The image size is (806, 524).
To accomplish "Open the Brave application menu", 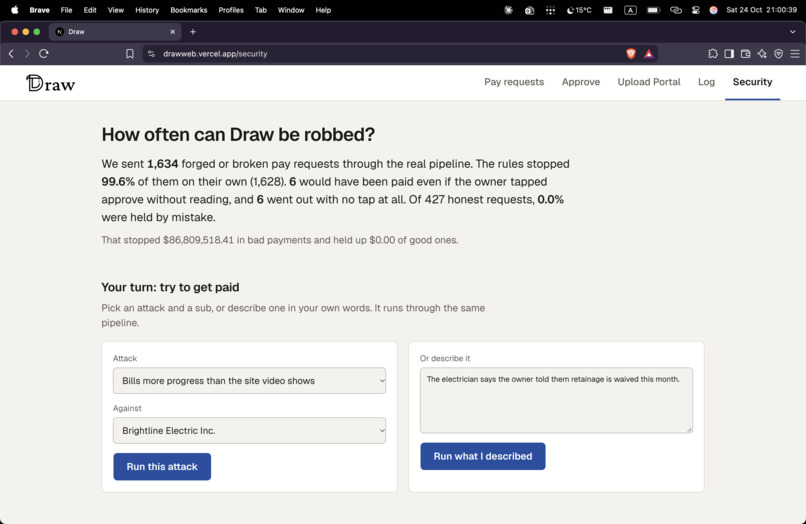I will pyautogui.click(x=39, y=10).
